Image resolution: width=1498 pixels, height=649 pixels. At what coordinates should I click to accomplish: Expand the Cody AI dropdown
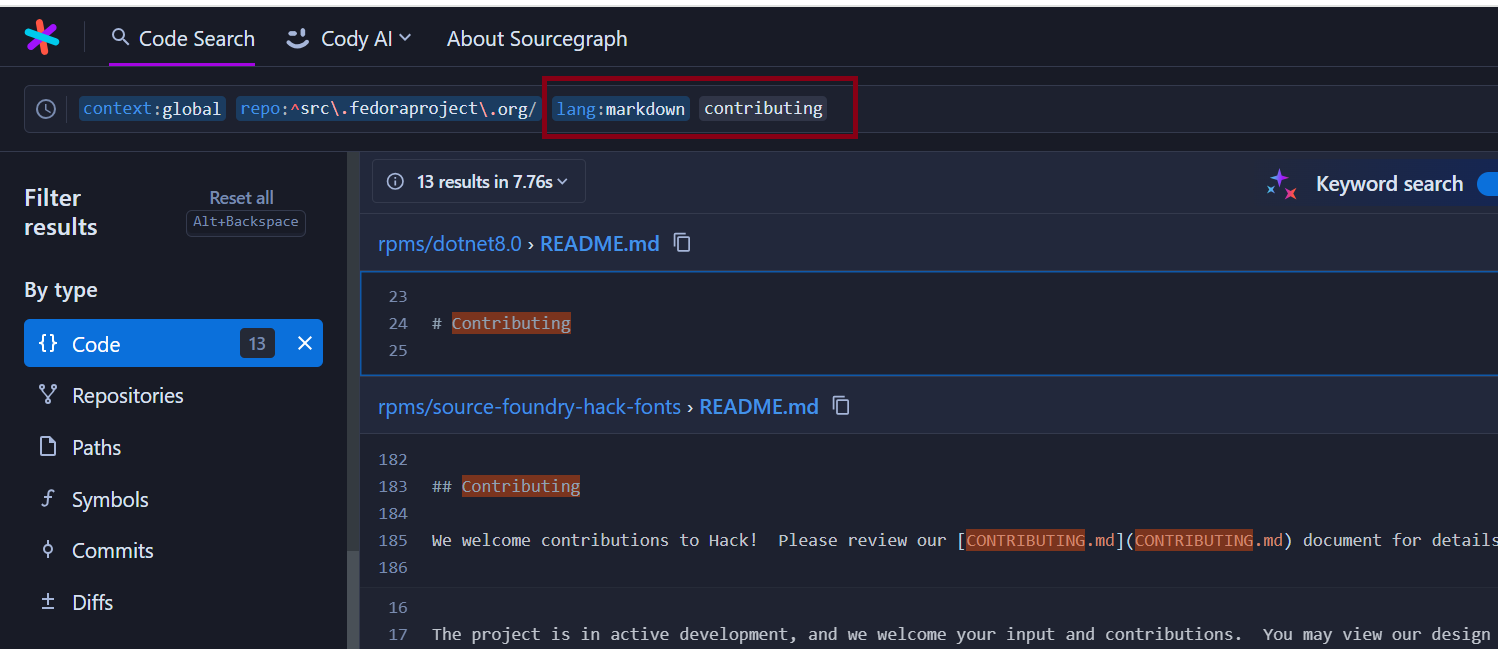coord(349,38)
